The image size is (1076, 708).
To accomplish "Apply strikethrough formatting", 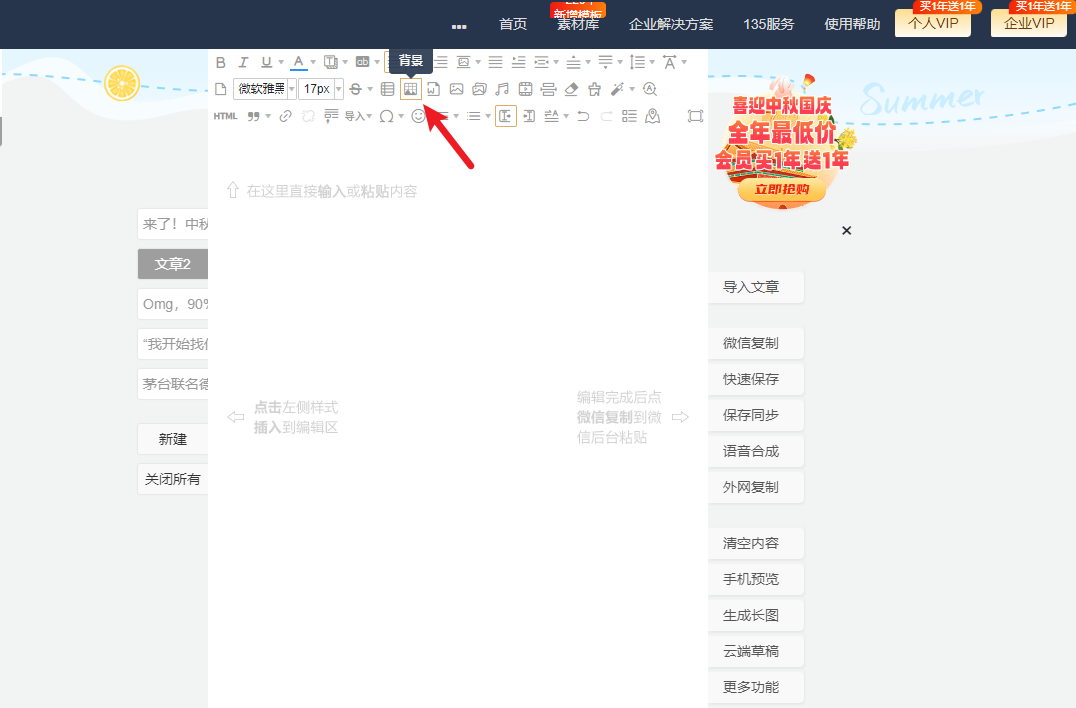I will pyautogui.click(x=355, y=89).
